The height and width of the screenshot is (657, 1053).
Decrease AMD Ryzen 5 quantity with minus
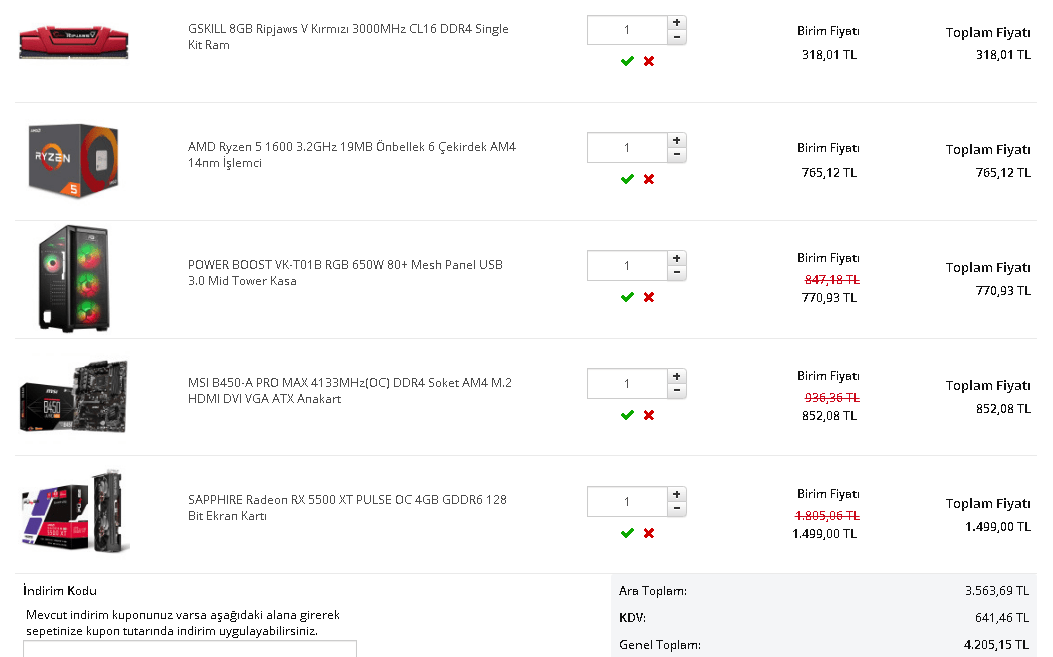coord(677,155)
